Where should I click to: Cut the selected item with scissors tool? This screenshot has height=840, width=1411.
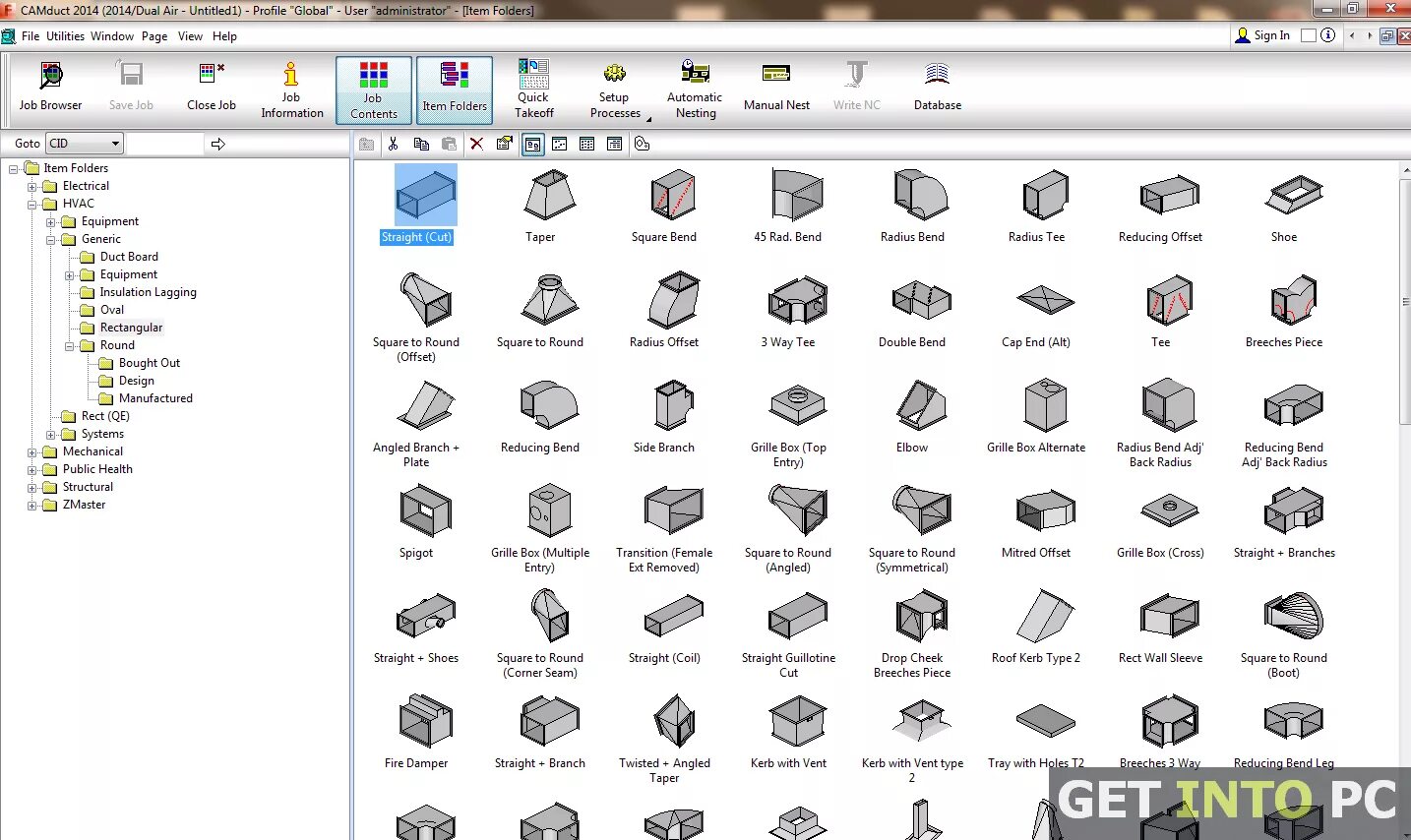pos(394,144)
